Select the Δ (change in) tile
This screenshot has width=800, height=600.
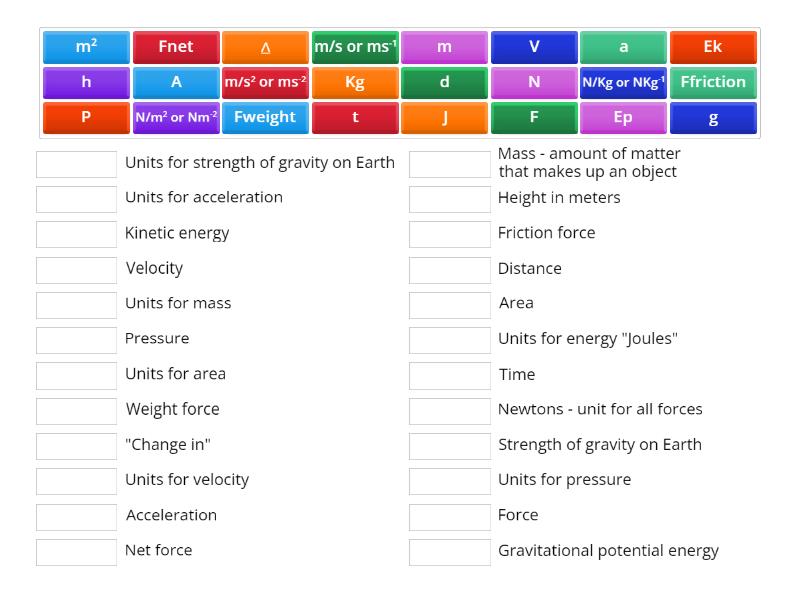tap(266, 46)
